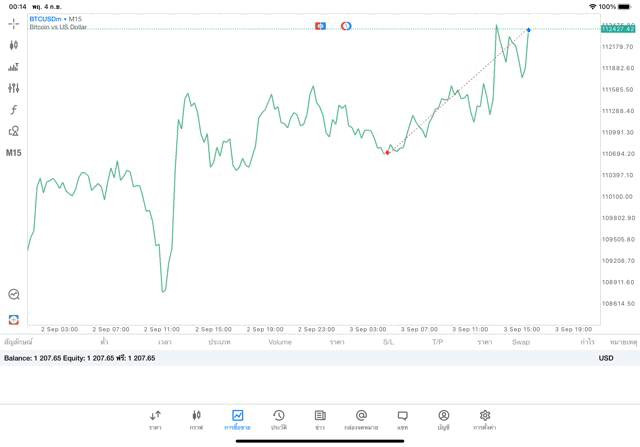Click the blue trade marker at the chart's right end
The image size is (640, 447).
pos(529,30)
